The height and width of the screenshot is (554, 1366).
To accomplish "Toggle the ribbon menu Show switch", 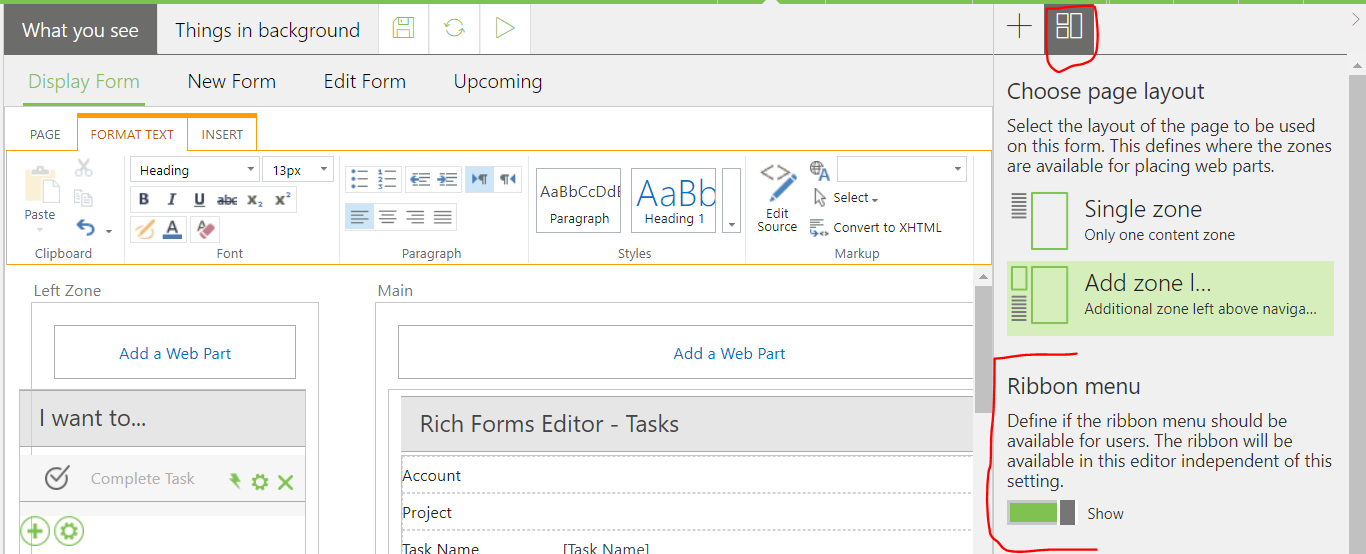I will [x=1040, y=513].
